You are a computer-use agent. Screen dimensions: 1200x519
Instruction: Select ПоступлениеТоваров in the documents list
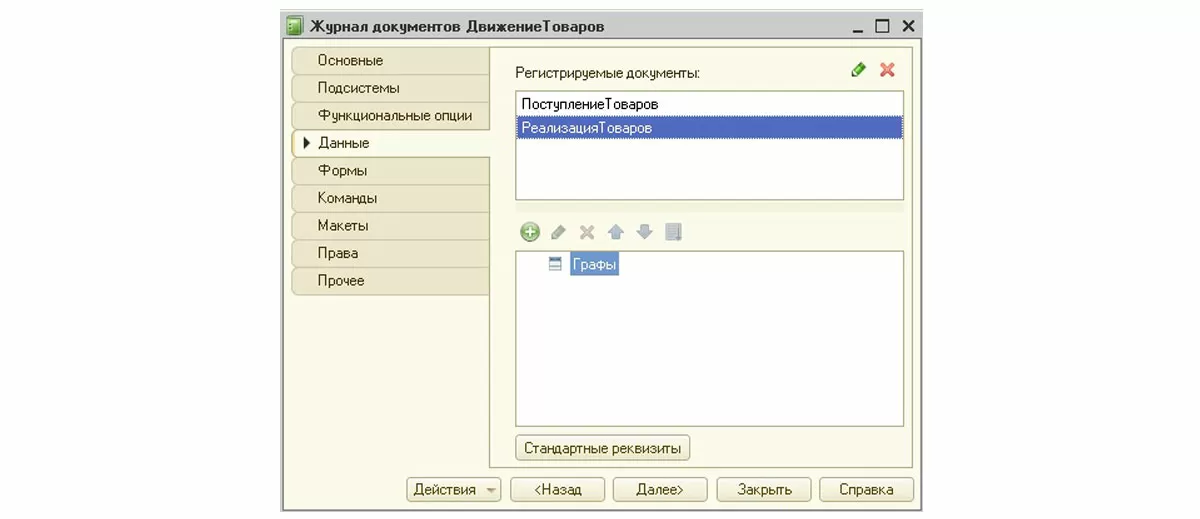(x=709, y=104)
